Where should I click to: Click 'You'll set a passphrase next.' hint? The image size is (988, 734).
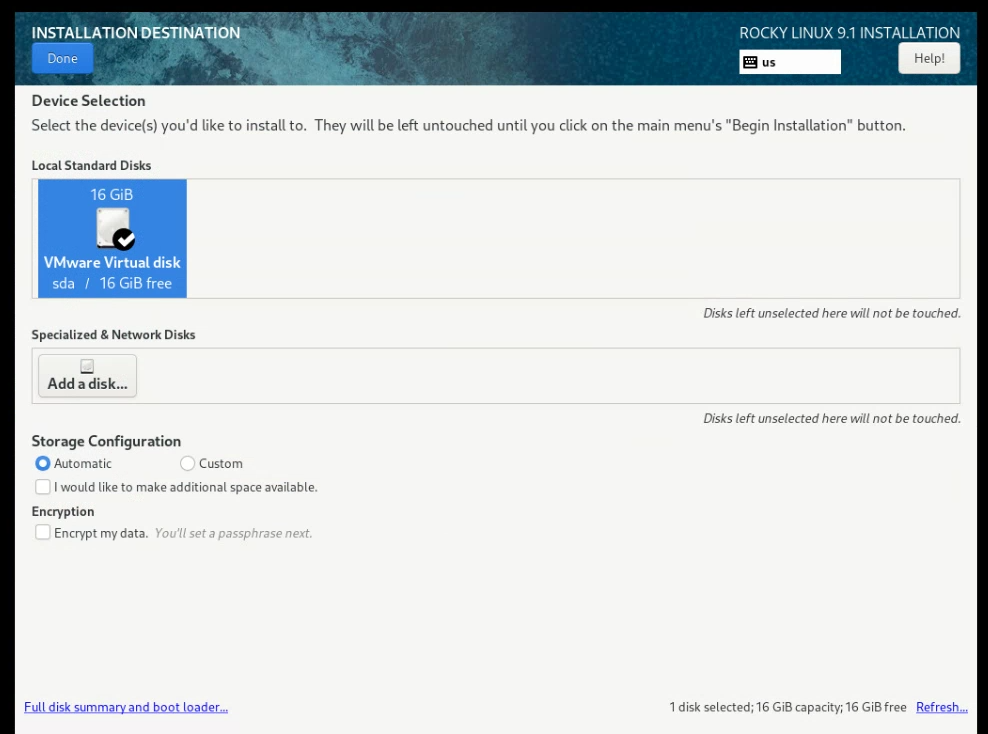[x=233, y=533]
